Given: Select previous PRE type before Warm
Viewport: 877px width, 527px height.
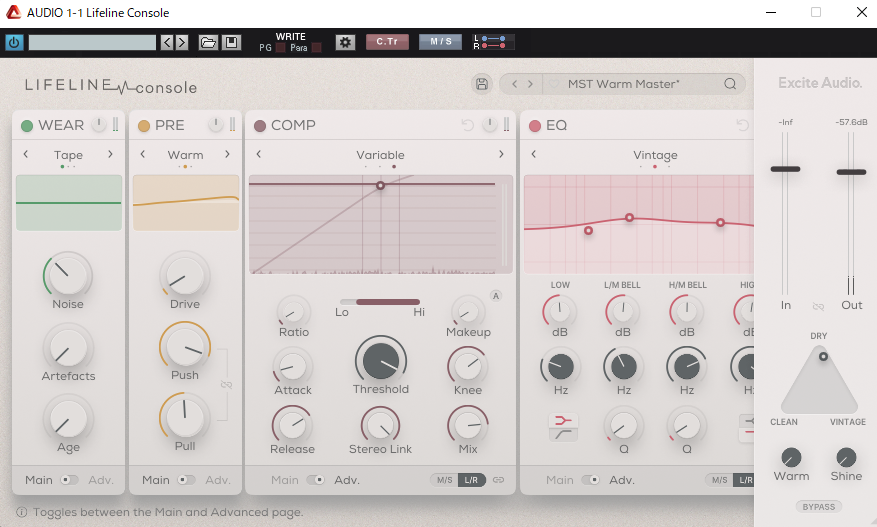Looking at the screenshot, I should (x=143, y=154).
